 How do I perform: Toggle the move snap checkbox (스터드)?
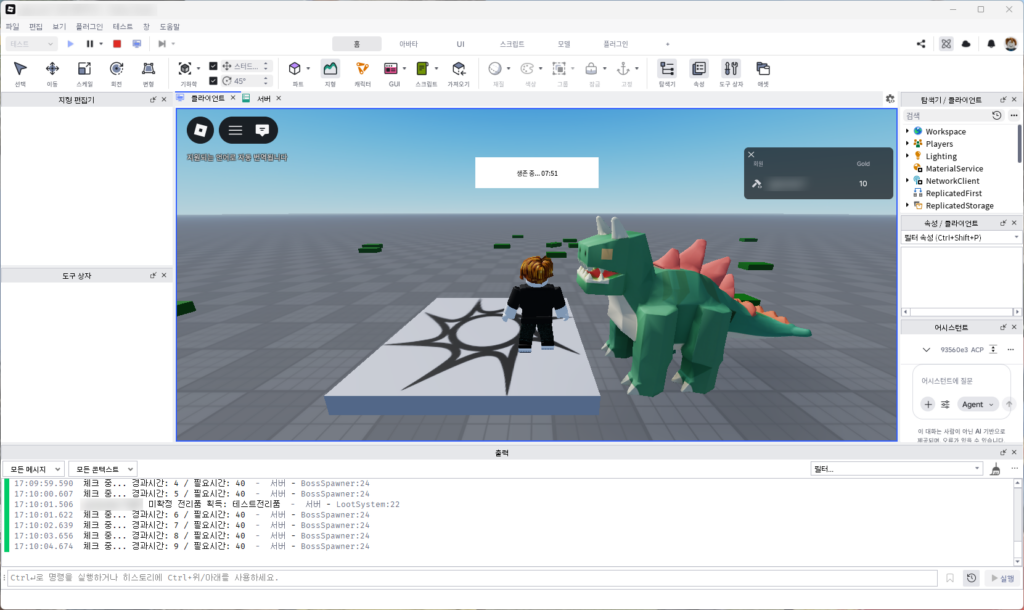[213, 66]
